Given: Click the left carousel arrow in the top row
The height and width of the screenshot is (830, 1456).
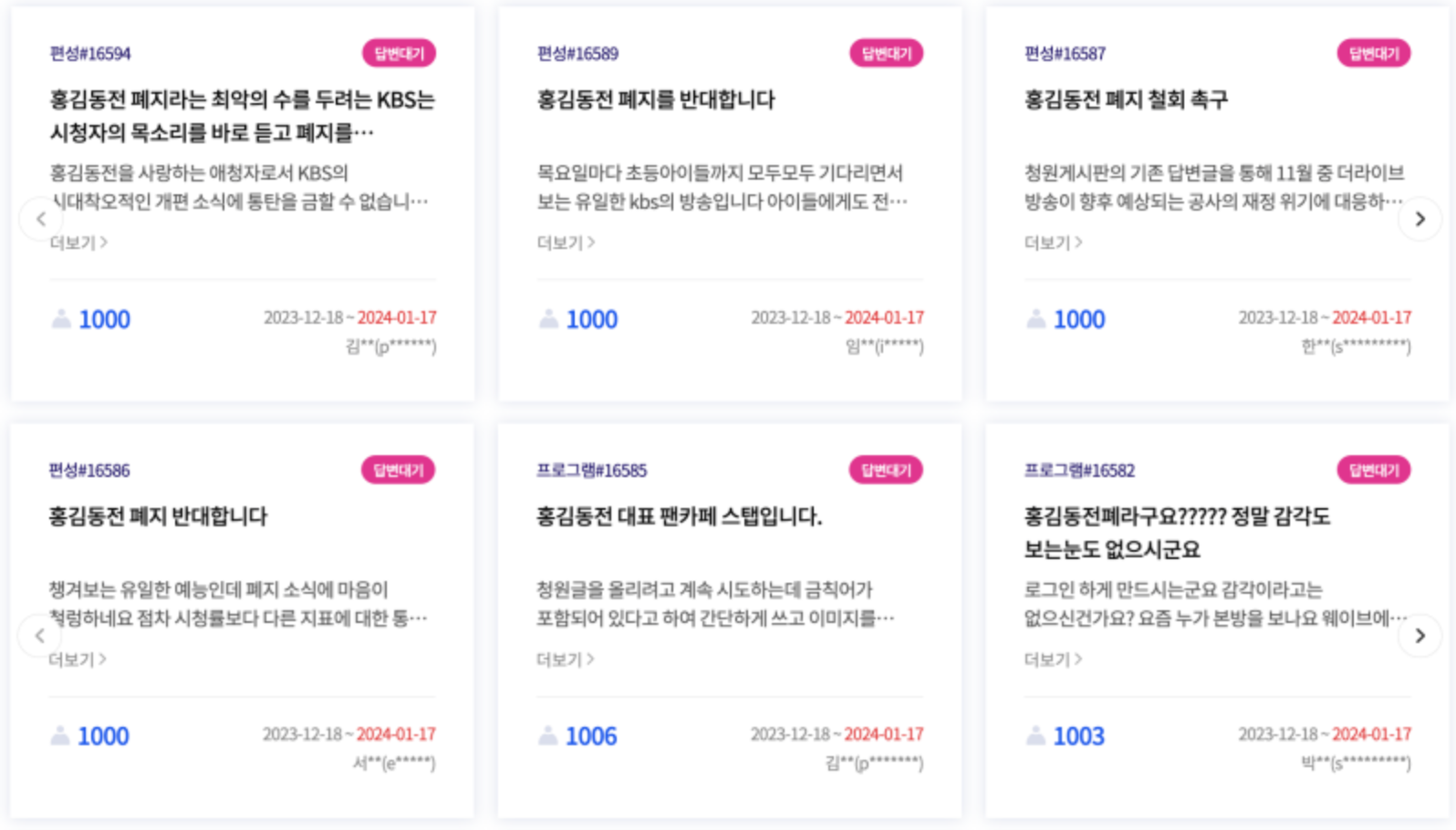Looking at the screenshot, I should [x=40, y=219].
